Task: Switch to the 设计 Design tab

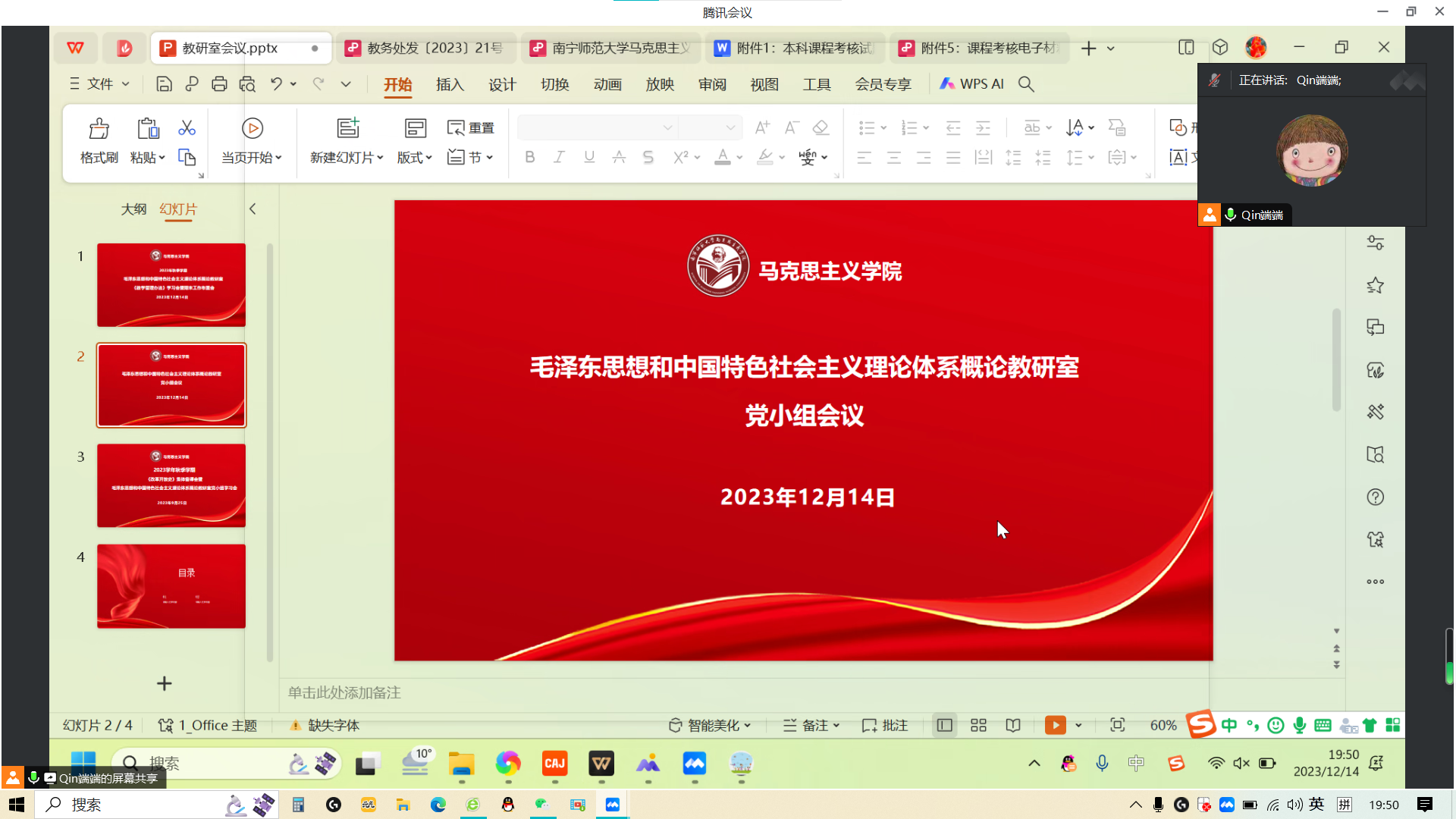Action: tap(502, 84)
